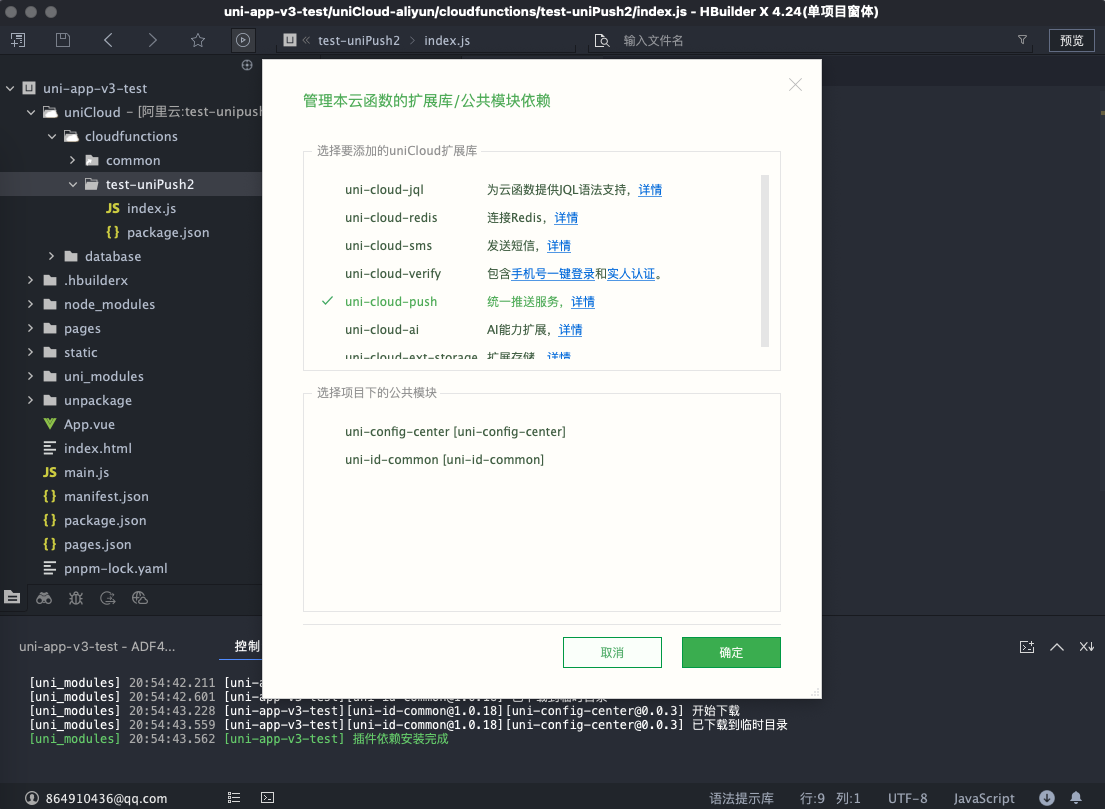The height and width of the screenshot is (809, 1105).
Task: Click the console export icon
Action: (1027, 647)
